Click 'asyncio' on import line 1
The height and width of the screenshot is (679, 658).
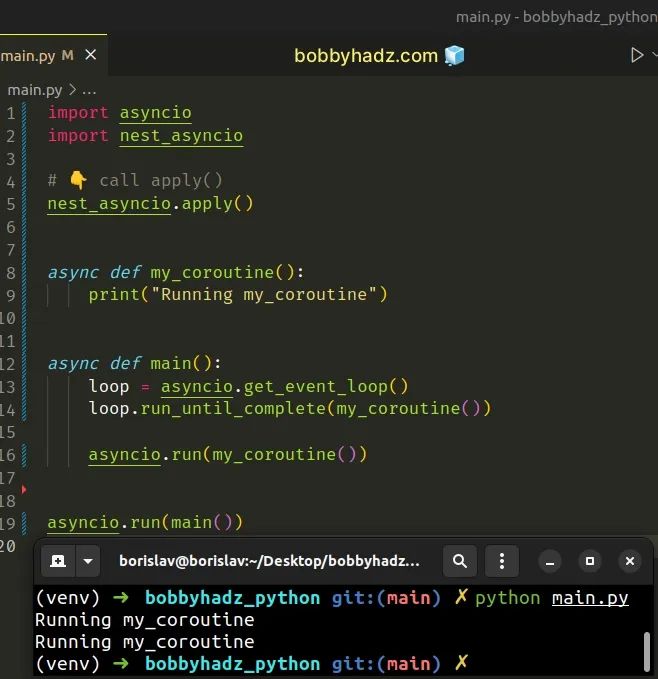click(x=155, y=113)
